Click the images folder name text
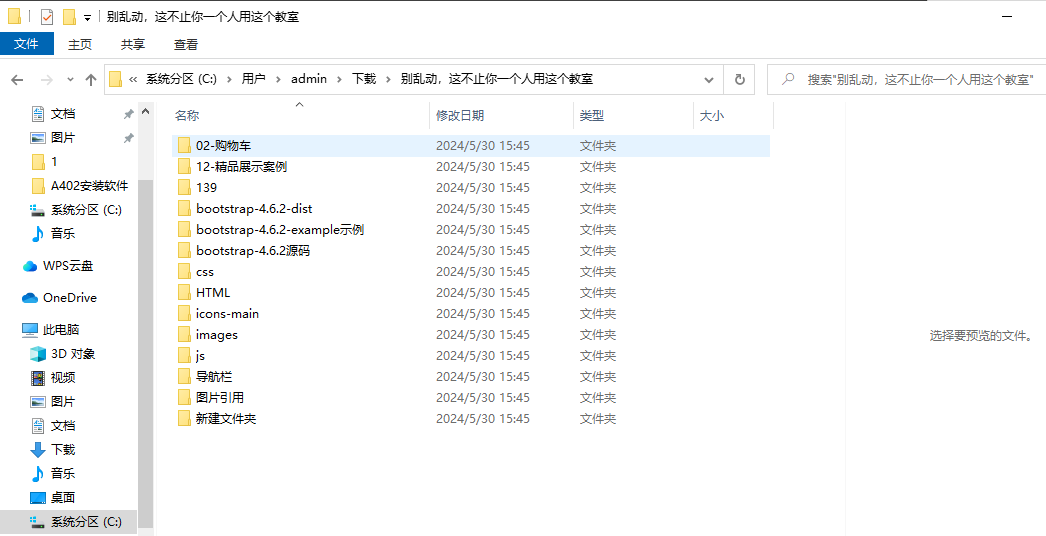Screen dimensions: 1046x536 click(217, 335)
